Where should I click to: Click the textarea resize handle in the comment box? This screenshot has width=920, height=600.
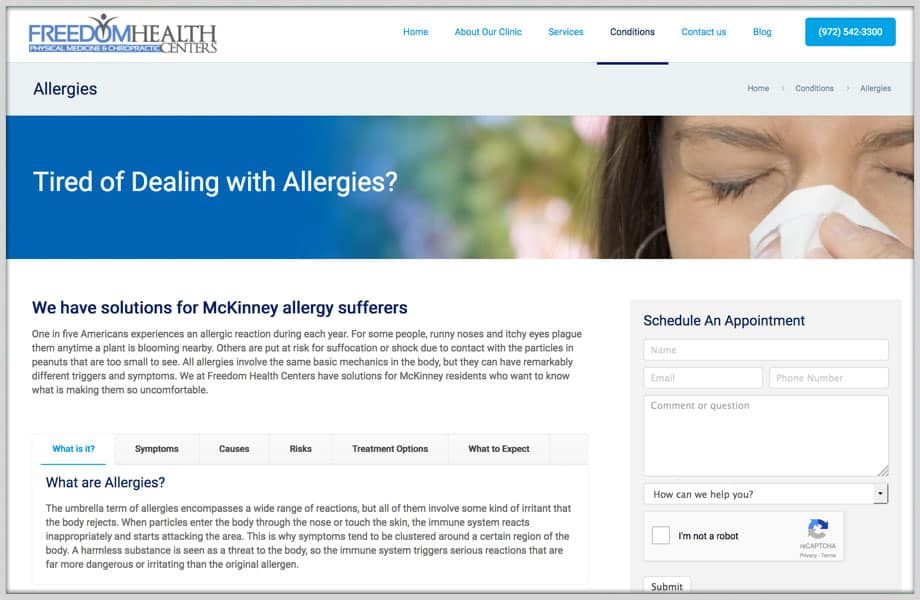883,470
